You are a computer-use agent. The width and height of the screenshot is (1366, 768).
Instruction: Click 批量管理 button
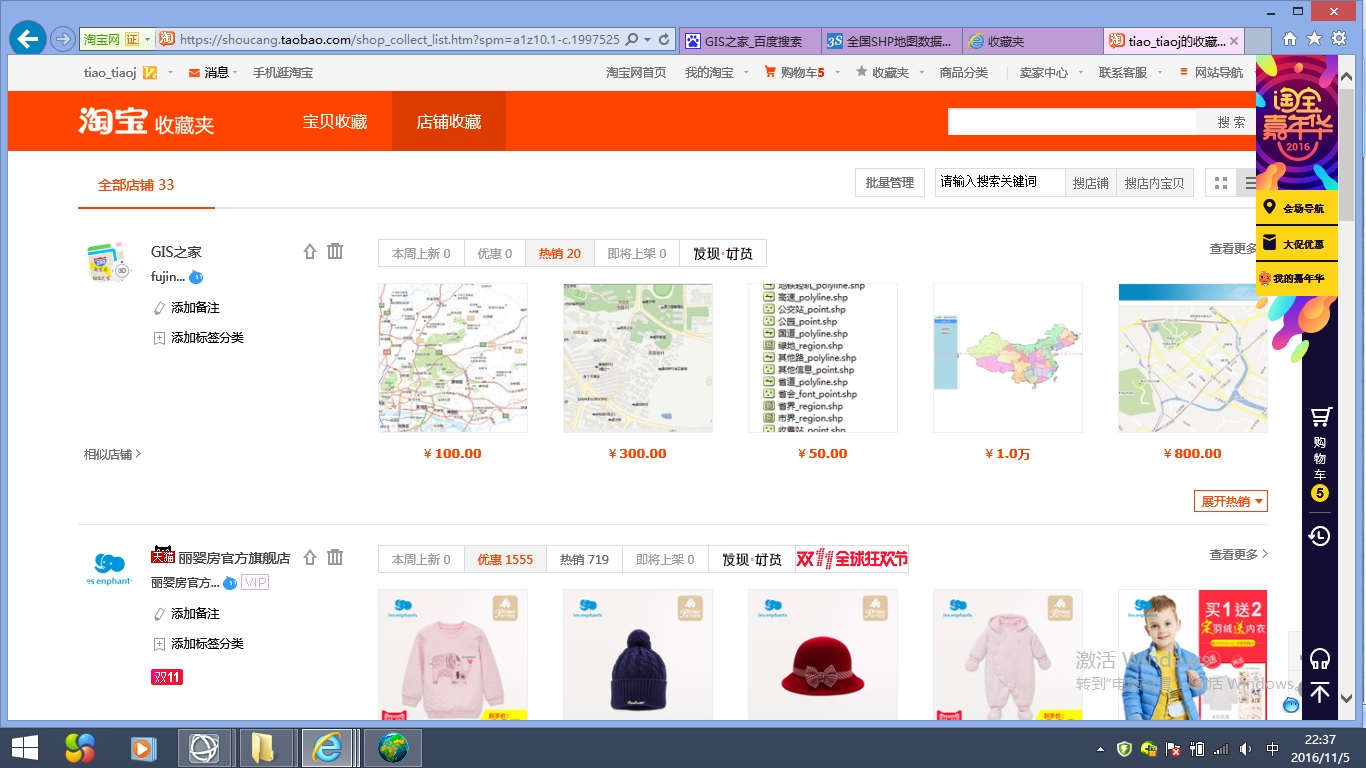(889, 183)
